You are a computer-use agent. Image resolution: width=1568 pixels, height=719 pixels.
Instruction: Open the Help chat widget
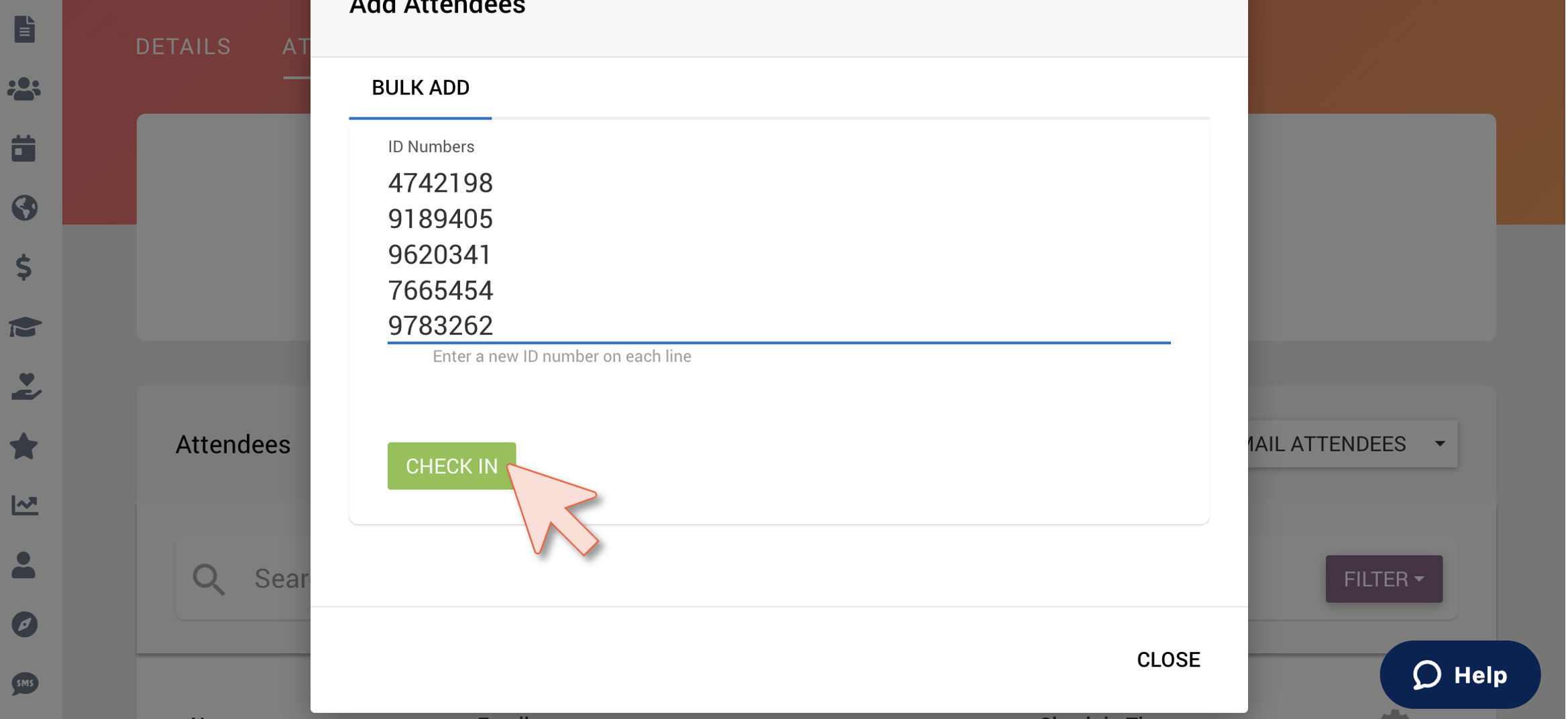click(x=1460, y=675)
